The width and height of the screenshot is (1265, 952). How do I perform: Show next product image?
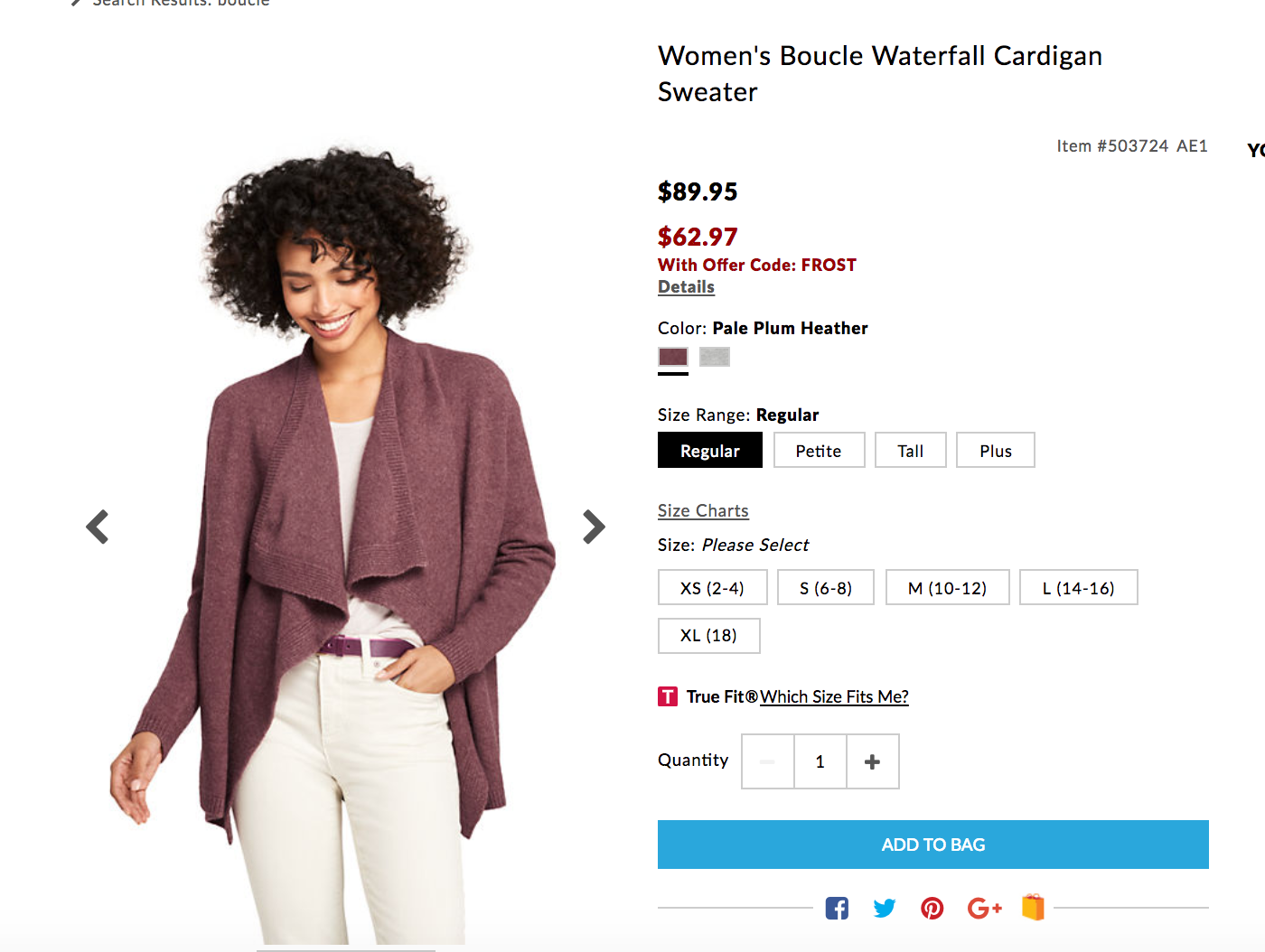[x=594, y=527]
